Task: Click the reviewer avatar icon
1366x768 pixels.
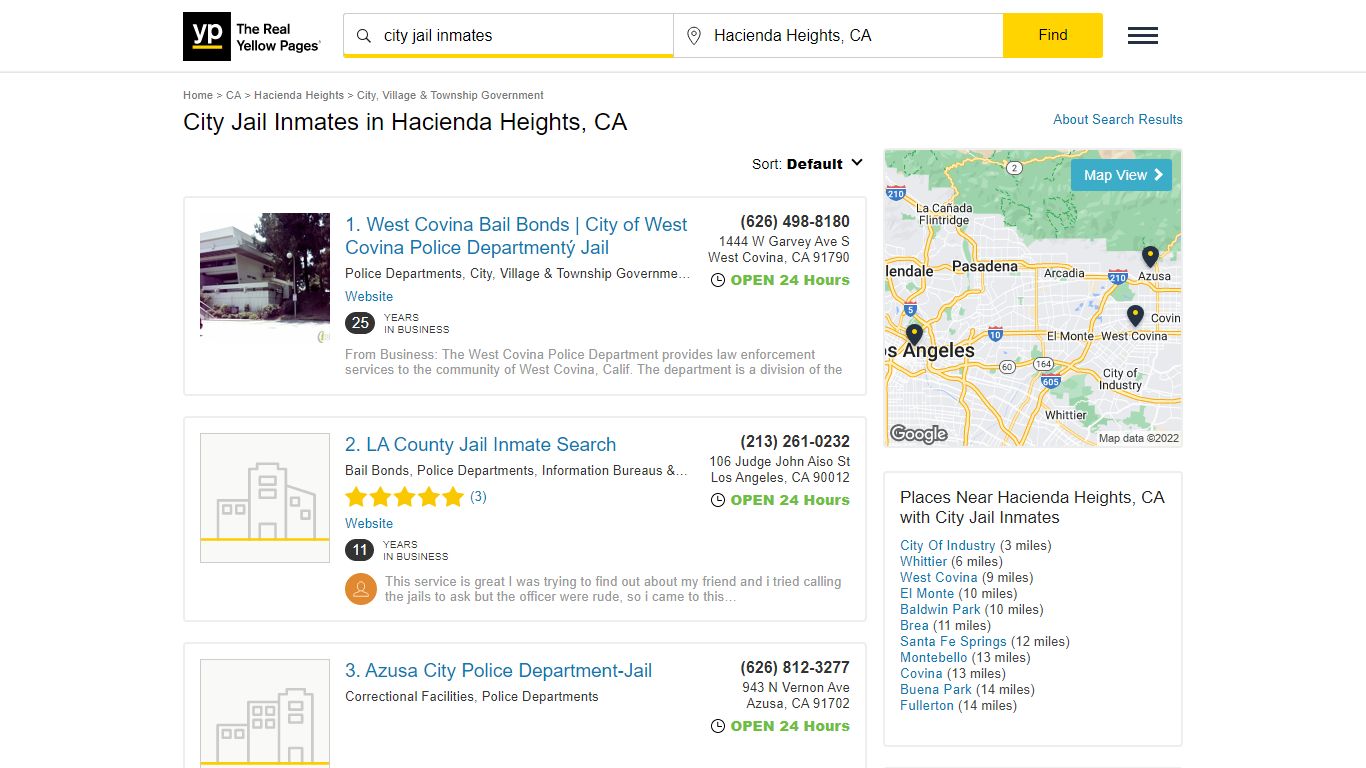Action: [x=361, y=589]
